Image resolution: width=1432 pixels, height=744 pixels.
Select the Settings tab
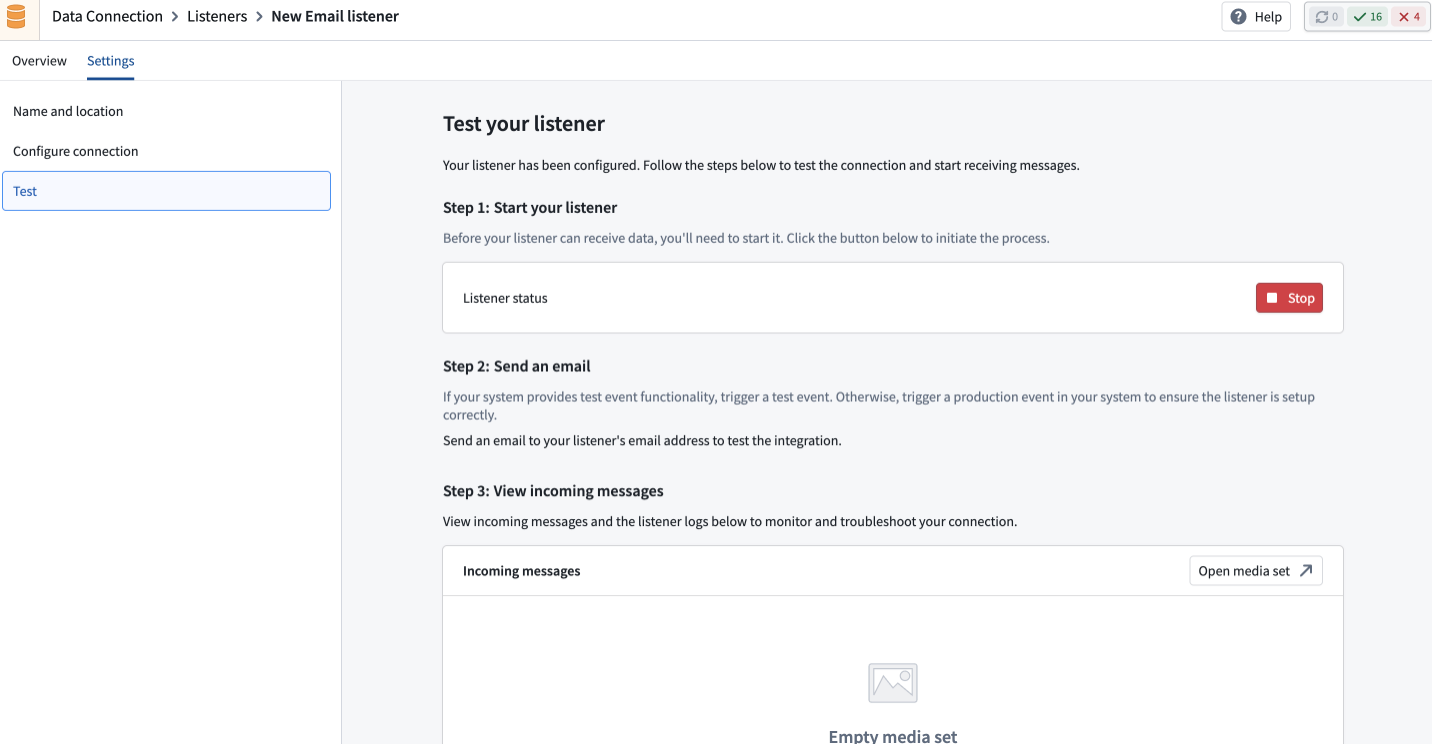[x=110, y=60]
